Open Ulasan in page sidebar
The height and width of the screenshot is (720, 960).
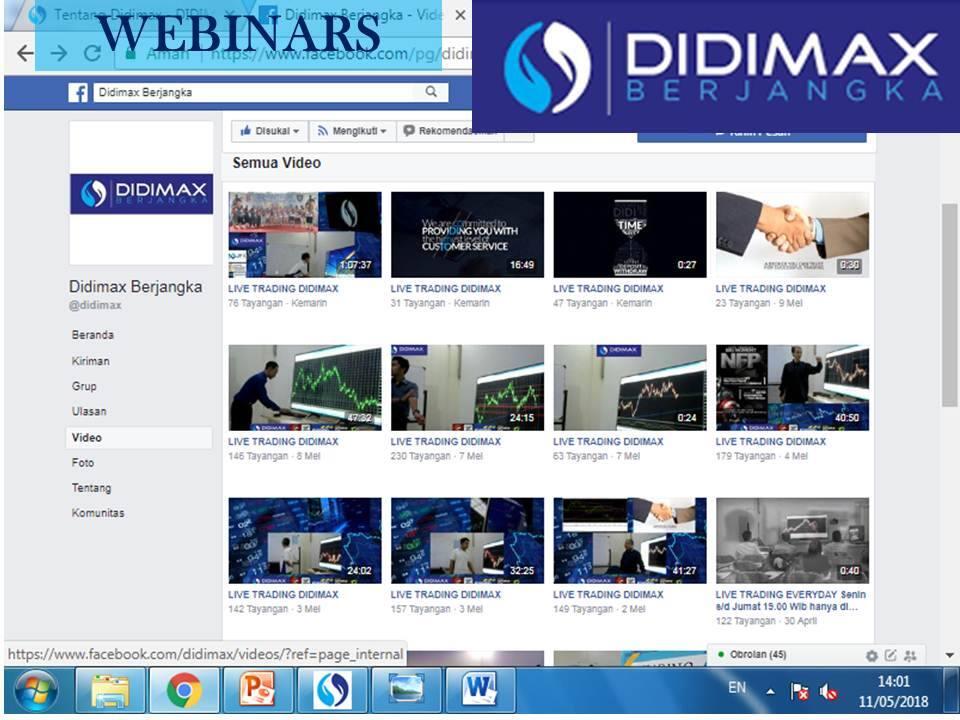tap(89, 411)
